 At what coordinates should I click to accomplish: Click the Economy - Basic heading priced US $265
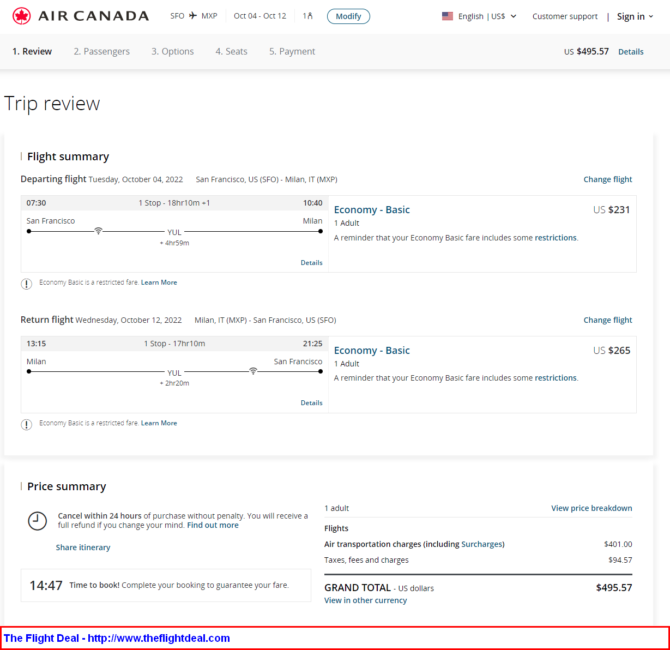click(x=372, y=350)
